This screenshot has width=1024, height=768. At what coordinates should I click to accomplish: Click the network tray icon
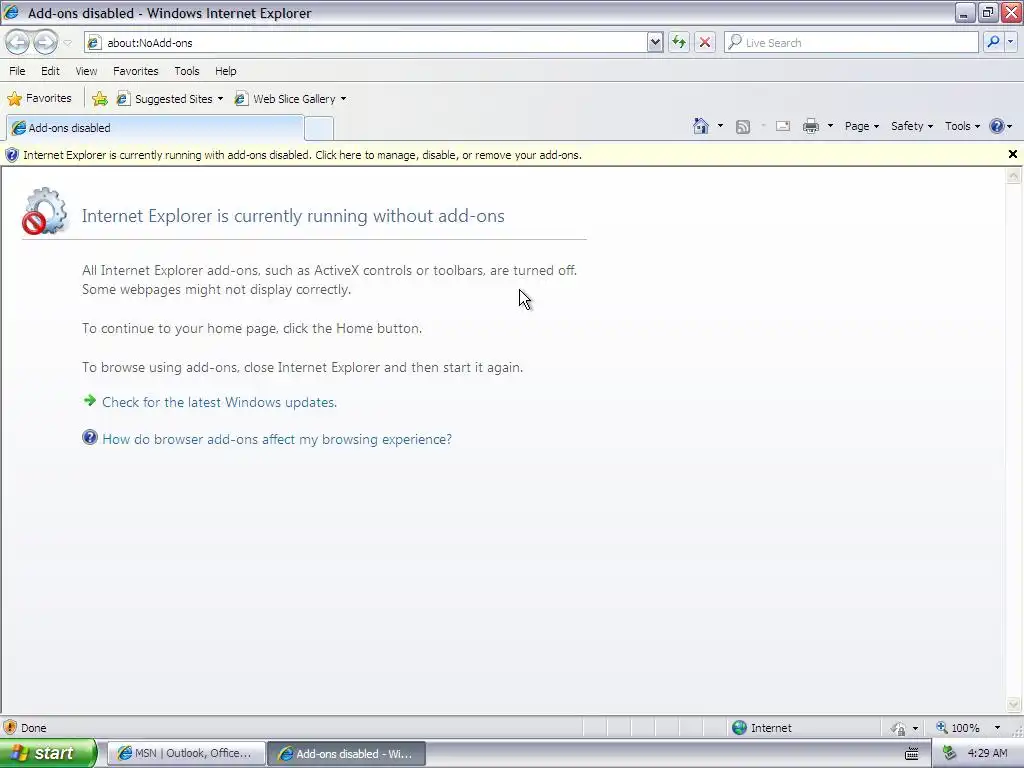click(950, 754)
